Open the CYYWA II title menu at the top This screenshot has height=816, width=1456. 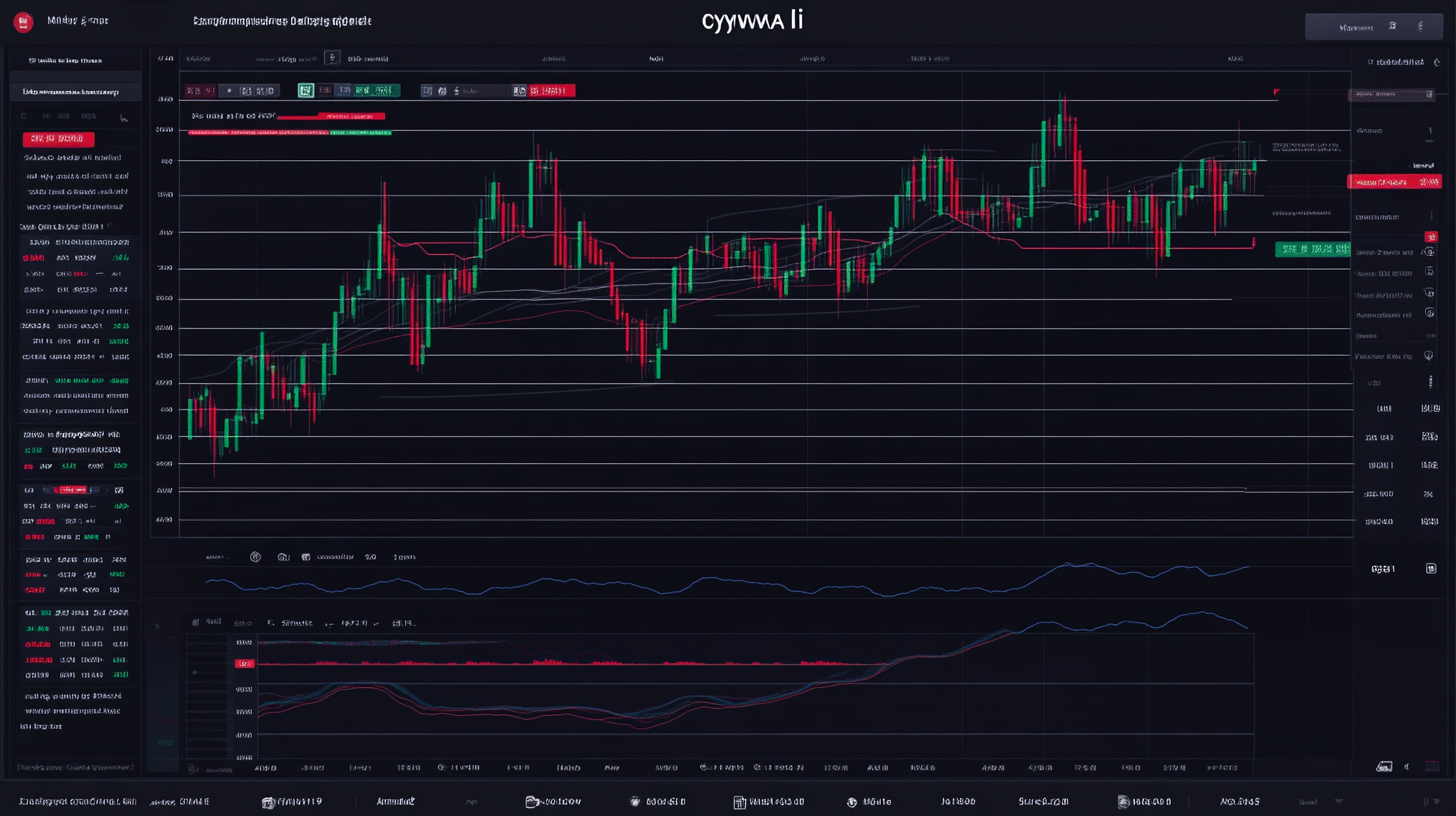(753, 18)
